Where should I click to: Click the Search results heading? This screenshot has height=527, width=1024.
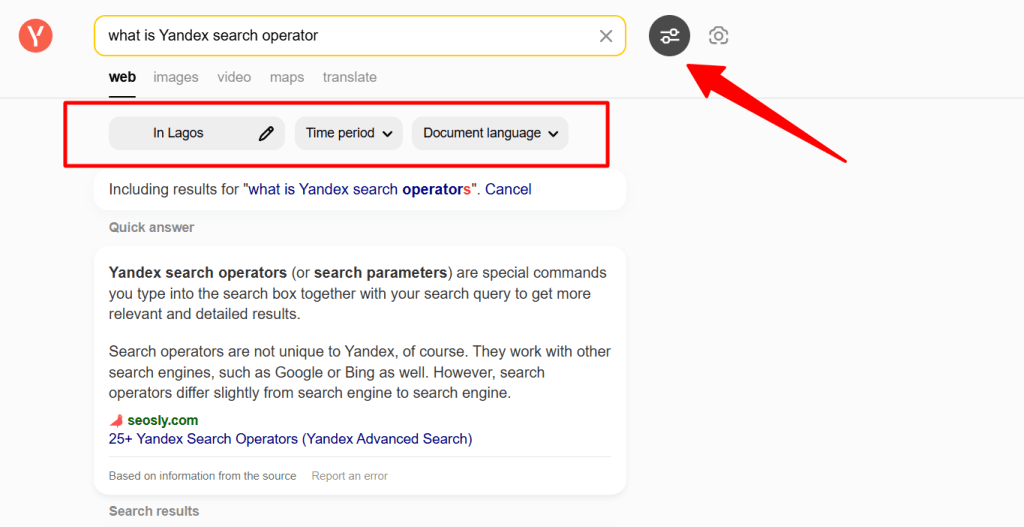154,511
